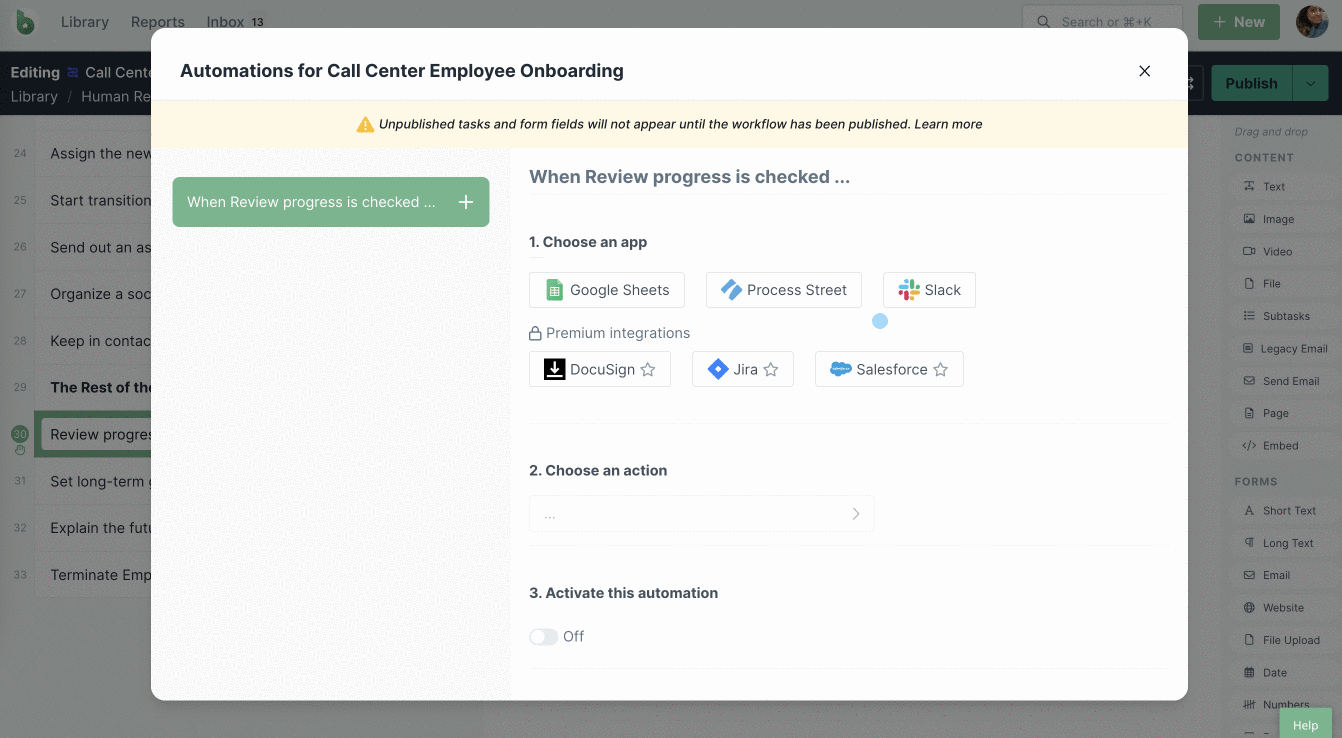Open the Library menu
This screenshot has width=1342, height=738.
[85, 22]
